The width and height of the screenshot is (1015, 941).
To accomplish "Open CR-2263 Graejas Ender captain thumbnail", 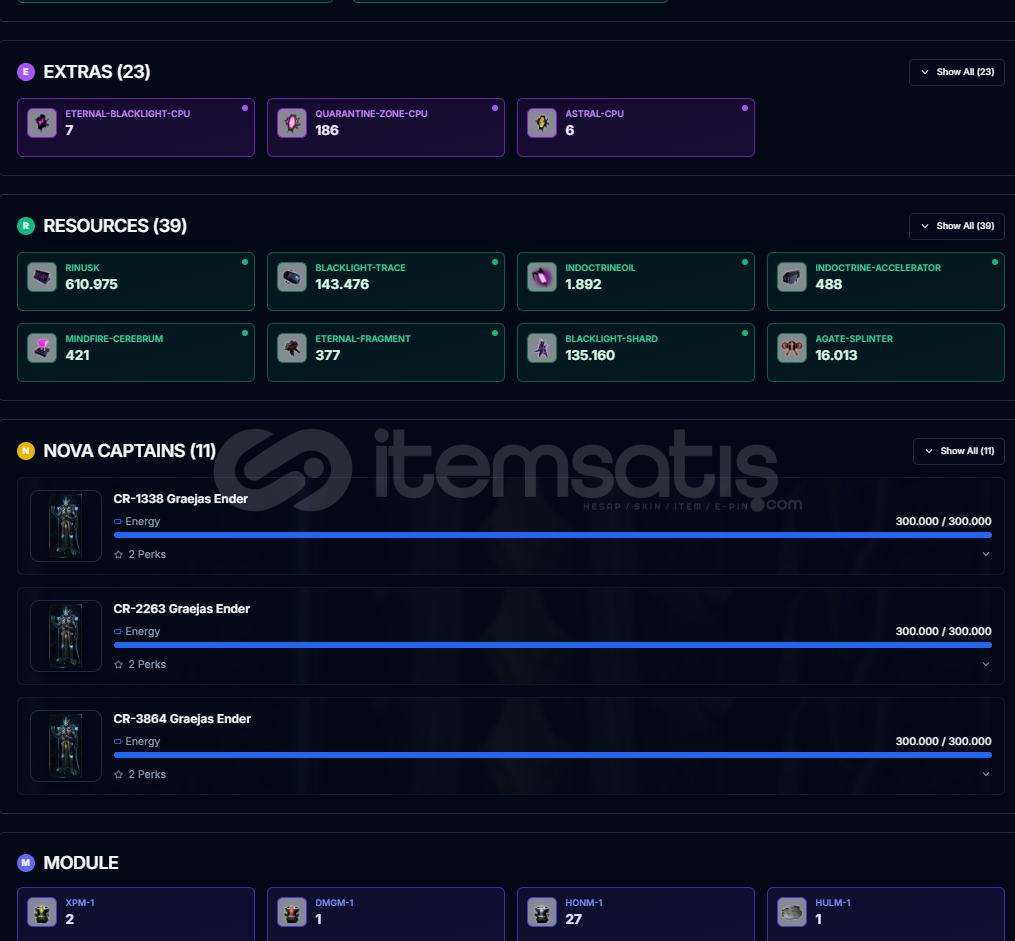I will pyautogui.click(x=66, y=636).
